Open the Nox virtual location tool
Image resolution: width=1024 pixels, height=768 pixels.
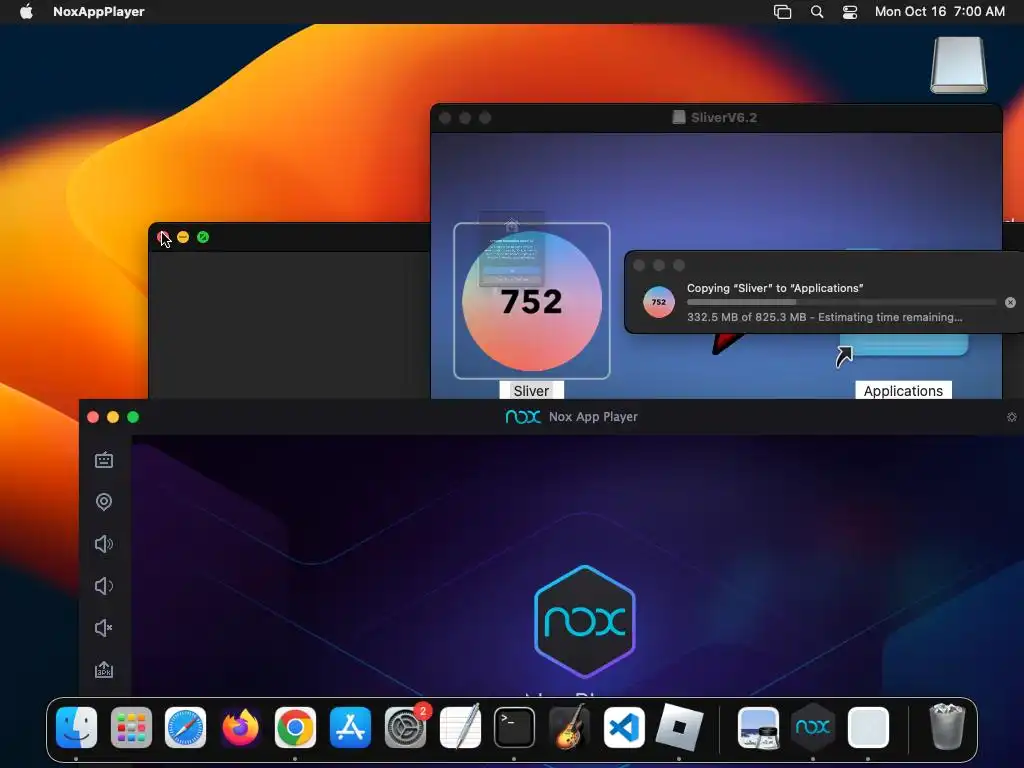pos(104,502)
